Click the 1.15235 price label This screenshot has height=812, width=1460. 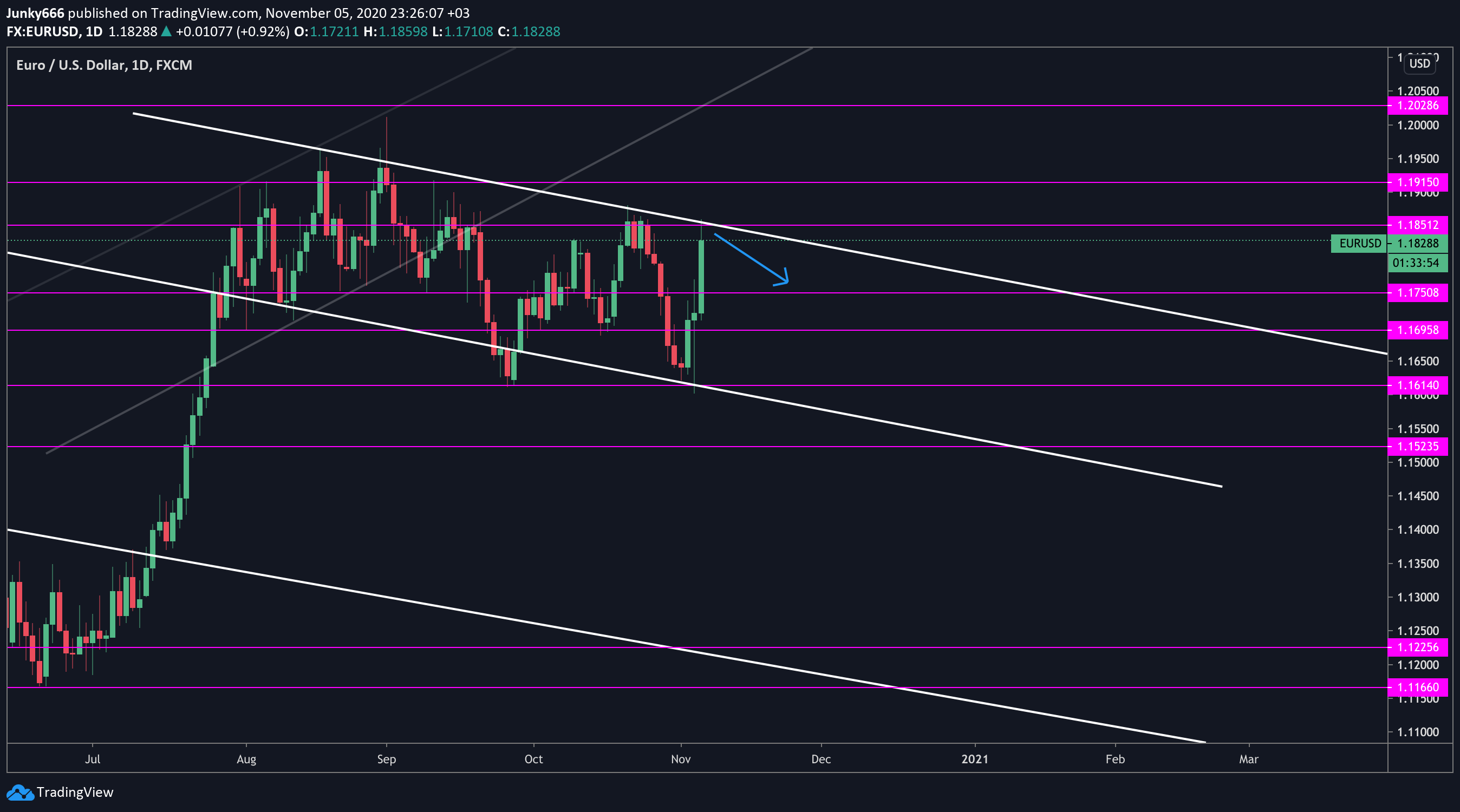[x=1418, y=447]
